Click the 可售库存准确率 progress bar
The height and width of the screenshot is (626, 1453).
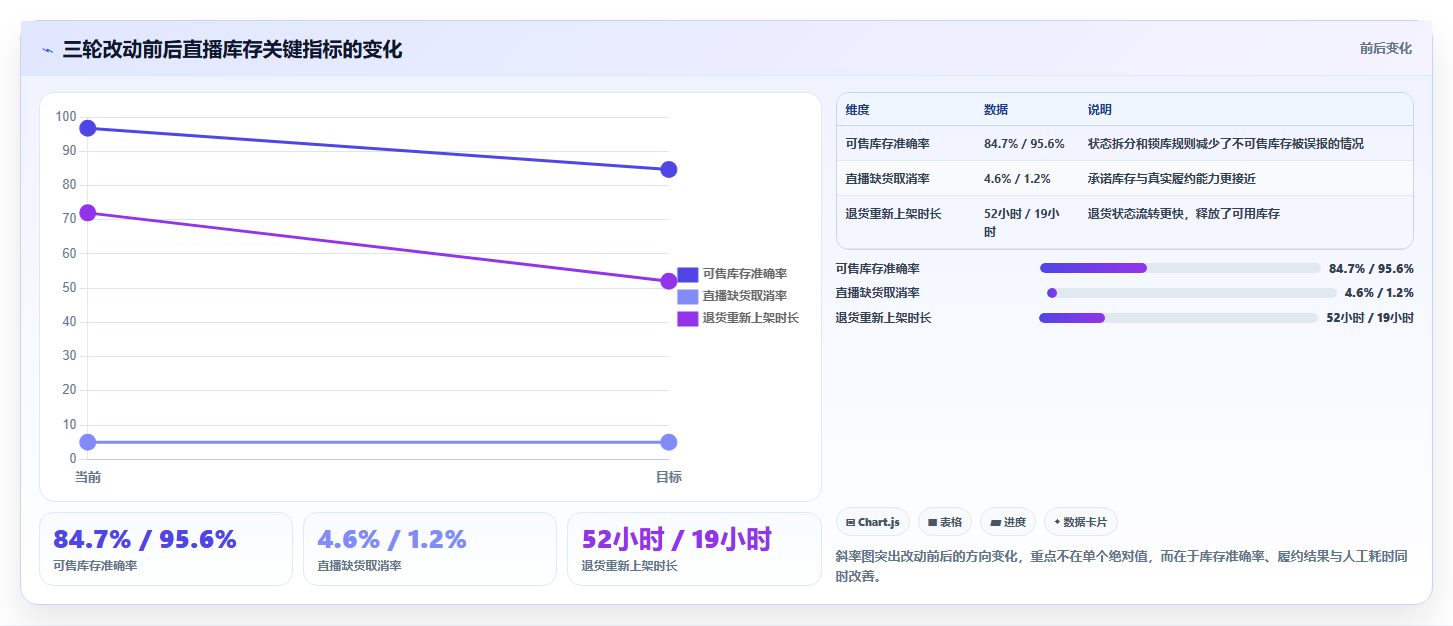(x=1180, y=268)
